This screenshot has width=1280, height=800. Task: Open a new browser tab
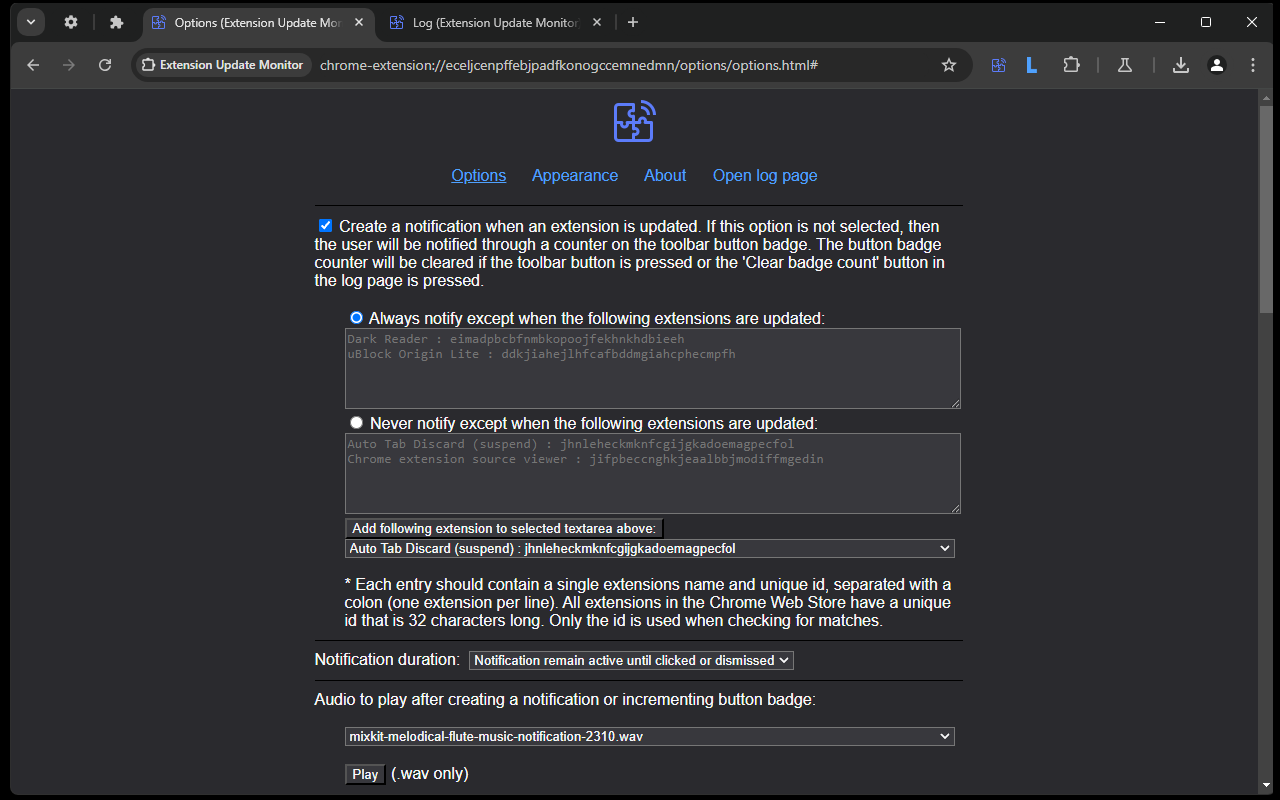pos(632,22)
